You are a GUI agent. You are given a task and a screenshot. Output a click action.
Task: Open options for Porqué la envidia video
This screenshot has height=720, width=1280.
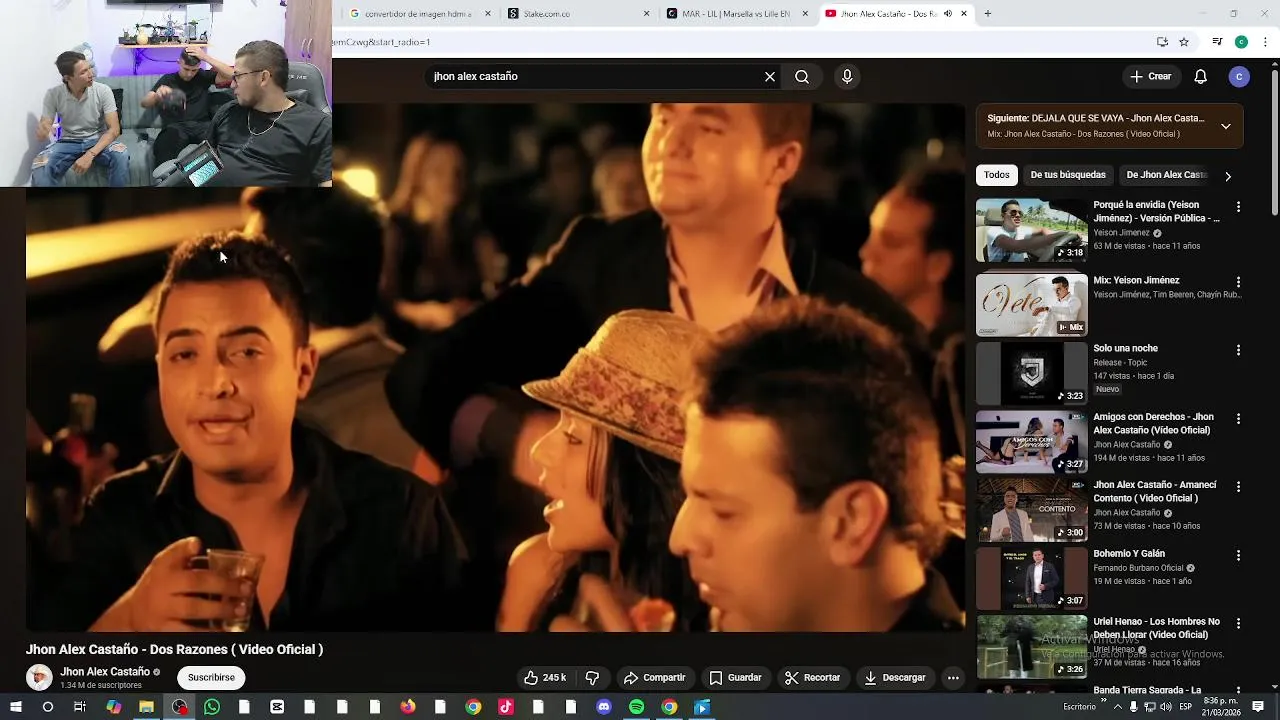1238,207
